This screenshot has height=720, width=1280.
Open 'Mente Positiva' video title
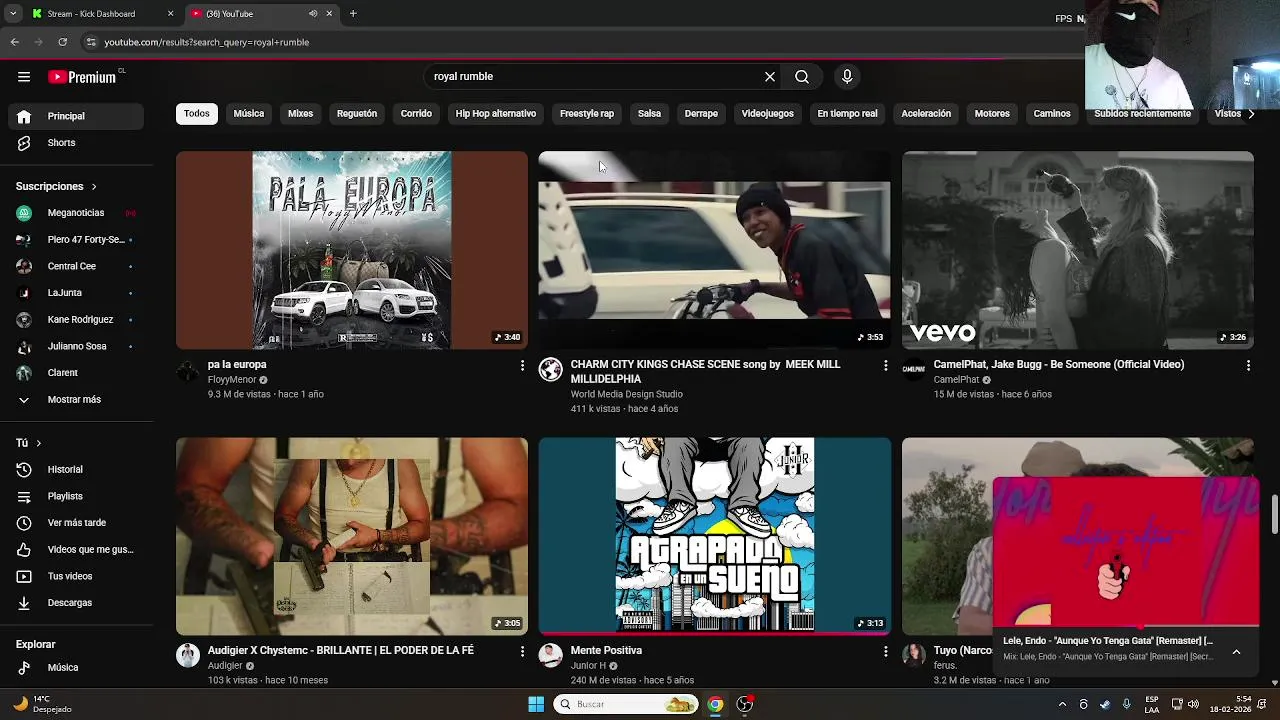[606, 651]
